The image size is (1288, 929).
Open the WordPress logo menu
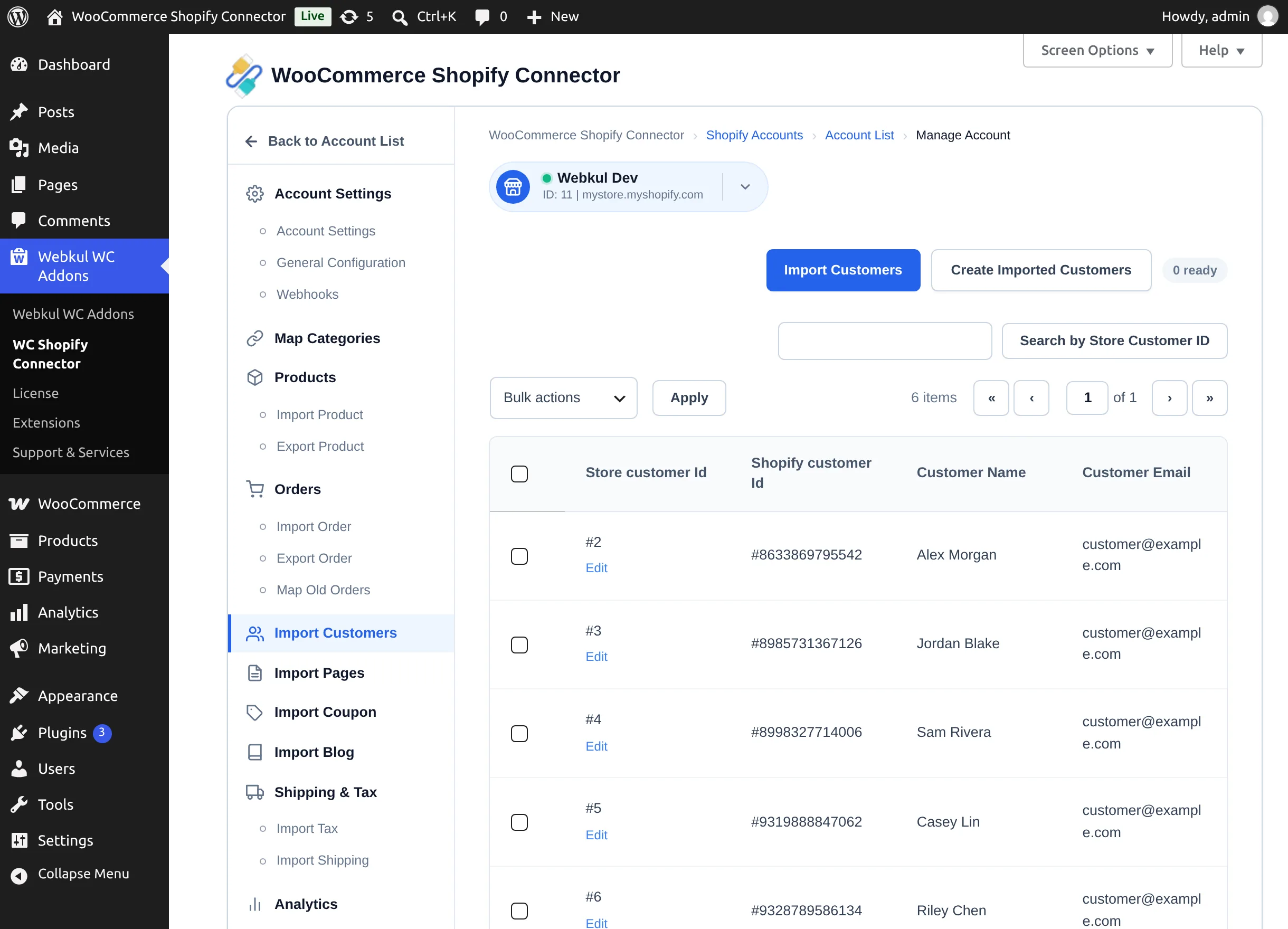tap(17, 16)
